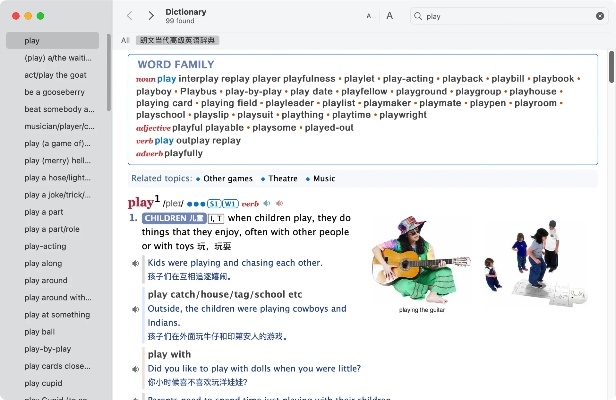
Task: Open word family link playmate
Action: pos(440,103)
